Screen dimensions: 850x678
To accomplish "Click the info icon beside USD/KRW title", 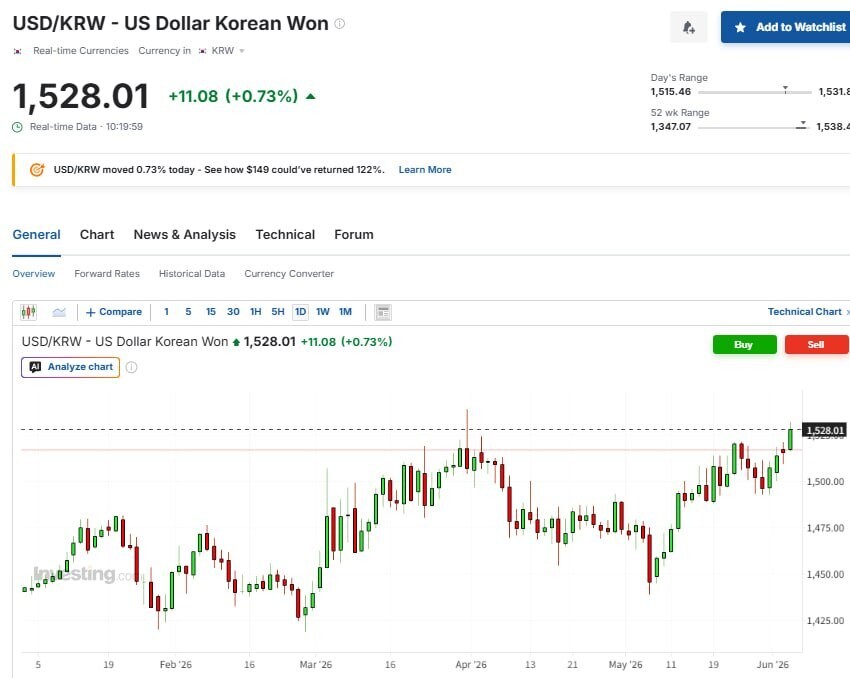I will pyautogui.click(x=340, y=23).
